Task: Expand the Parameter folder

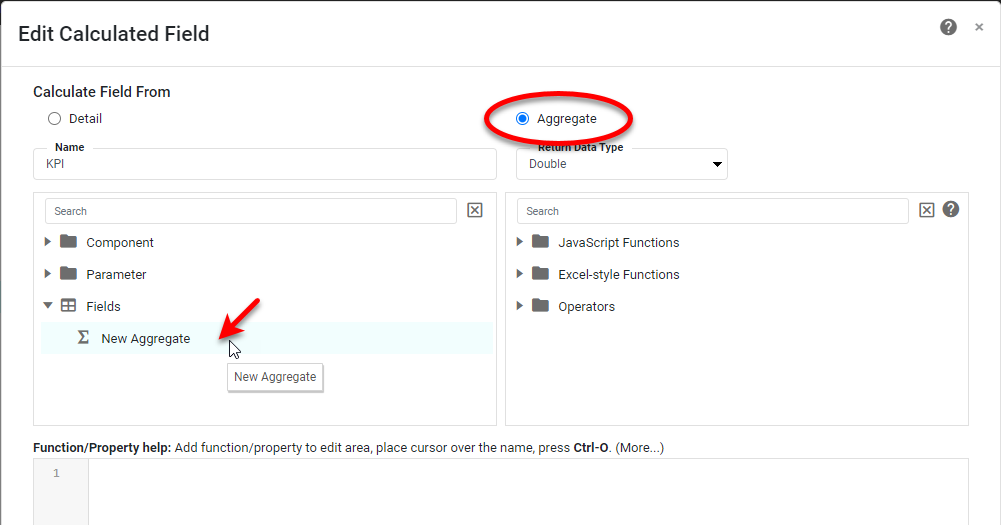Action: [x=47, y=273]
